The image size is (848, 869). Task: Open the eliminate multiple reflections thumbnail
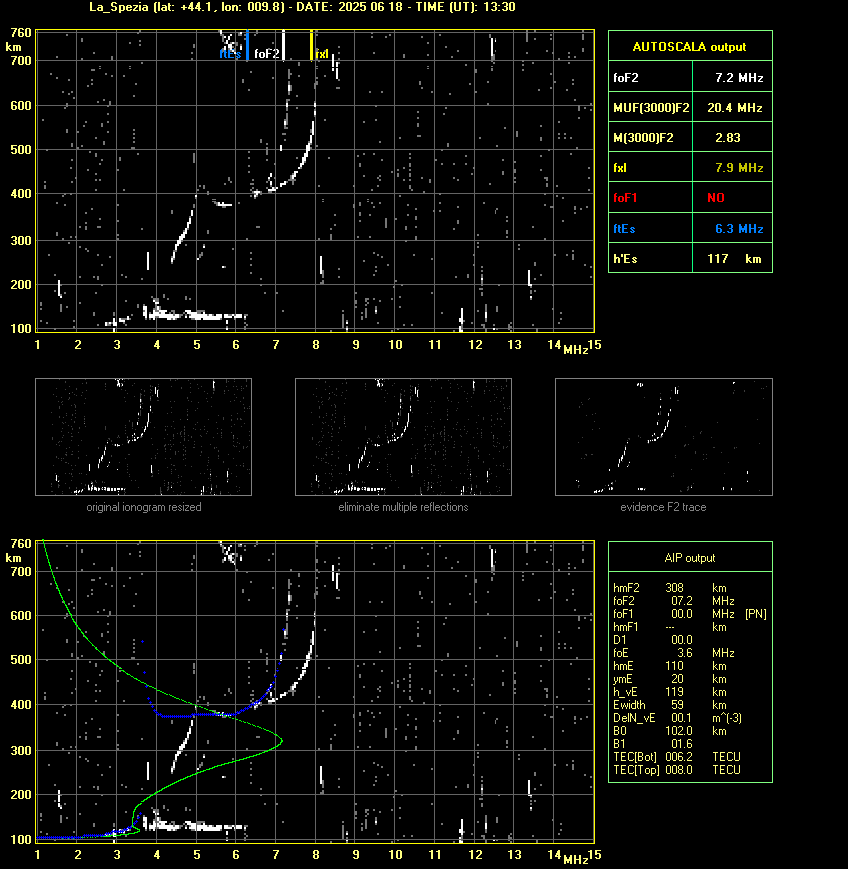(x=403, y=437)
